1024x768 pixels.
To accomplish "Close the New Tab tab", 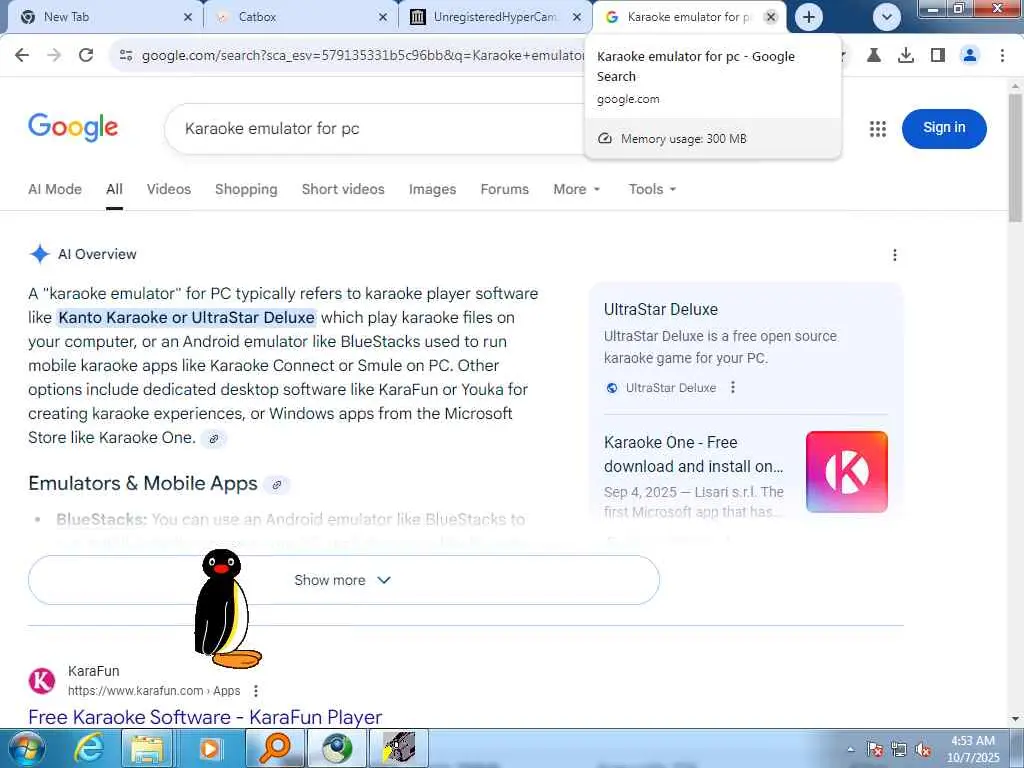I will pos(188,17).
